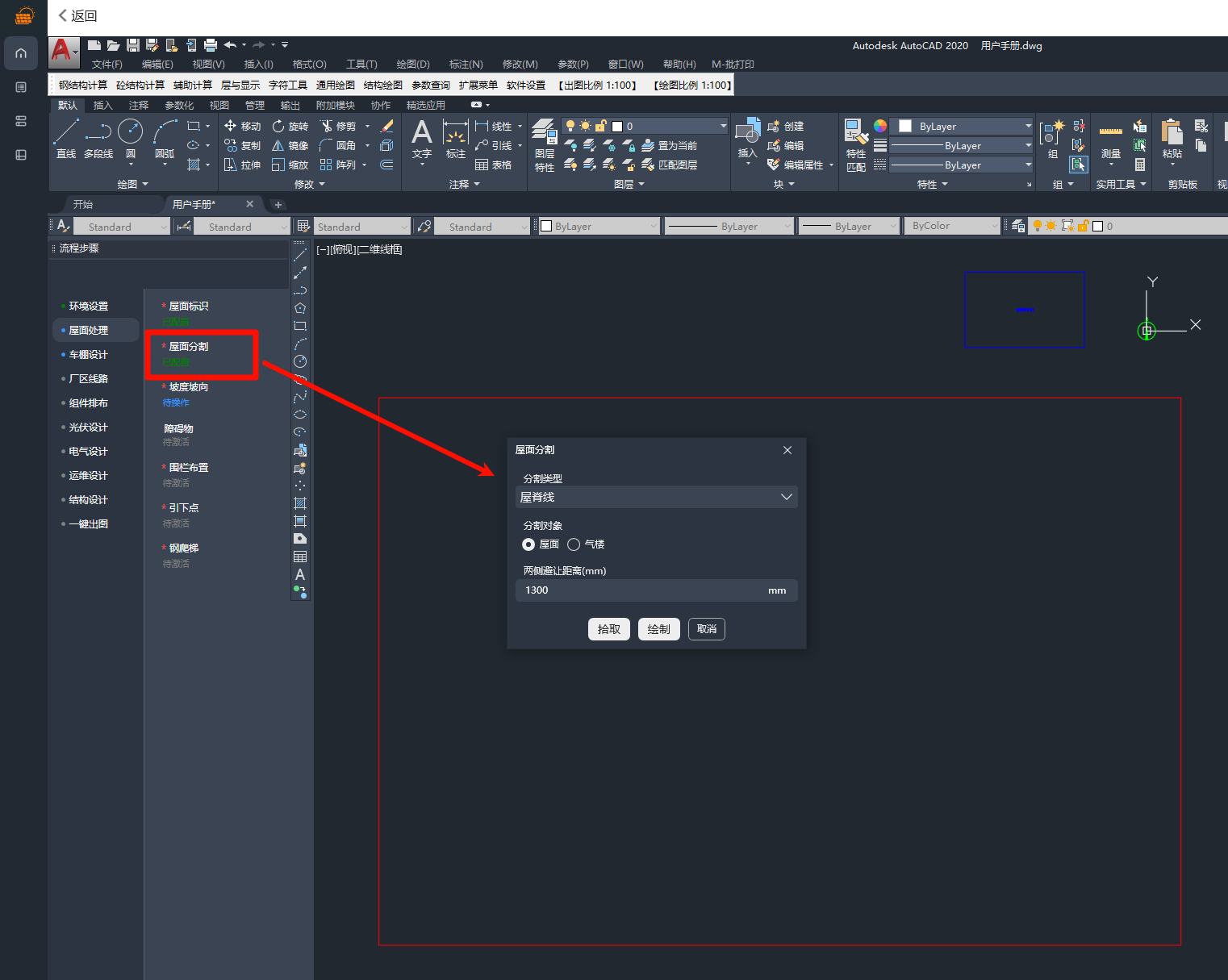Click the 绘制 button in dialog
This screenshot has height=980, width=1228.
pyautogui.click(x=658, y=629)
